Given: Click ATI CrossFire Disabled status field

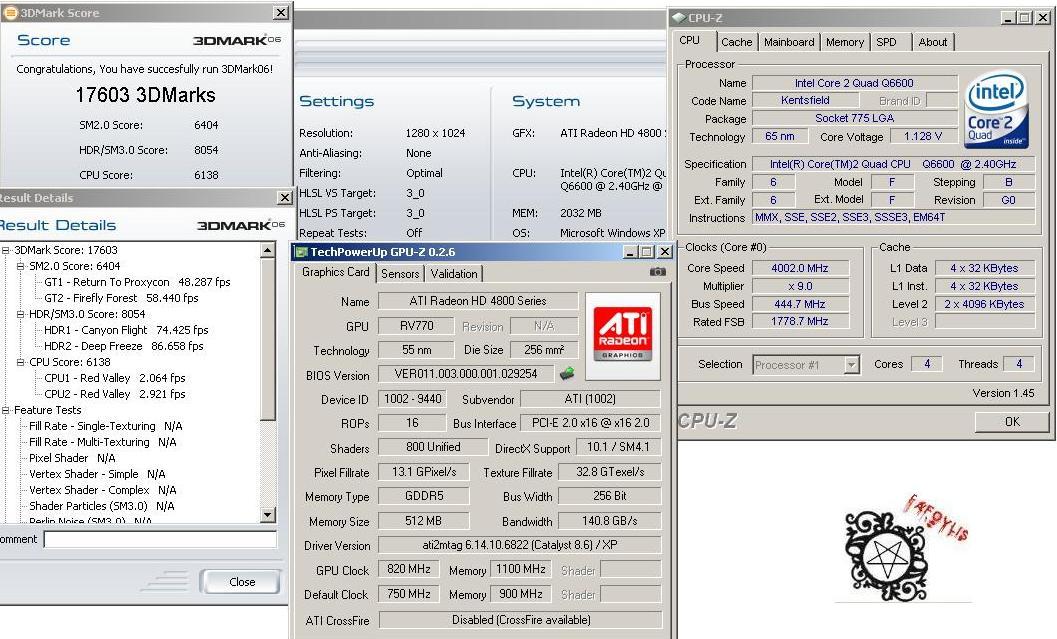Looking at the screenshot, I should tap(520, 619).
